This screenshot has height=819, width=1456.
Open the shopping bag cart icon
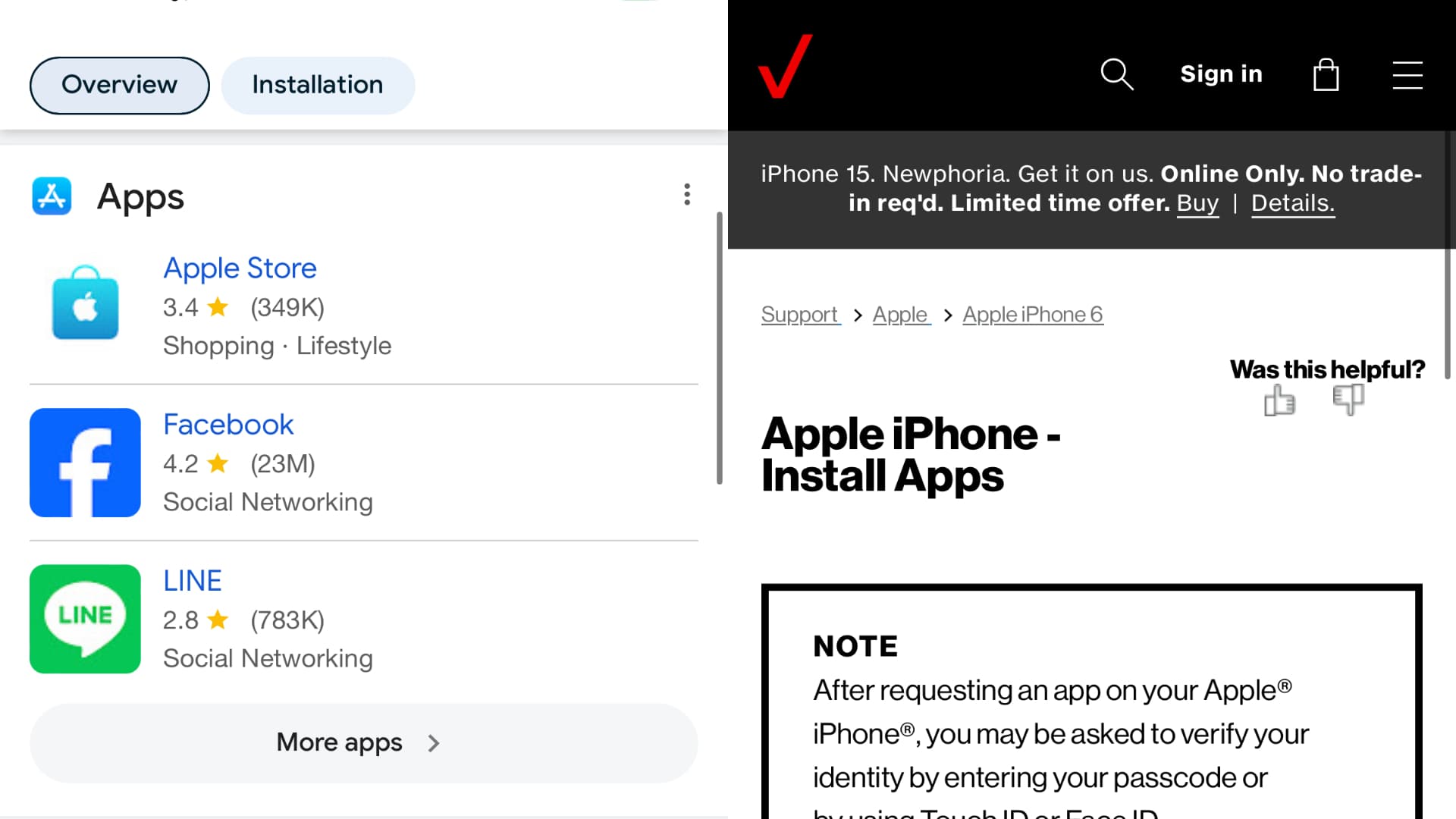[1326, 74]
